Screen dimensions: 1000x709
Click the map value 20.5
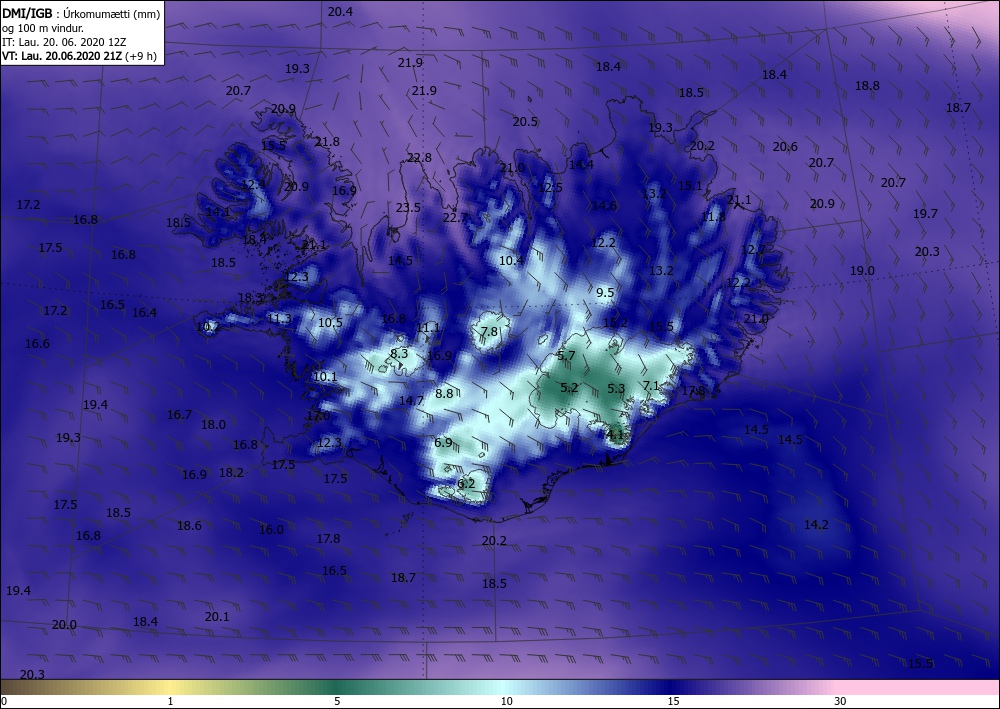(x=525, y=121)
